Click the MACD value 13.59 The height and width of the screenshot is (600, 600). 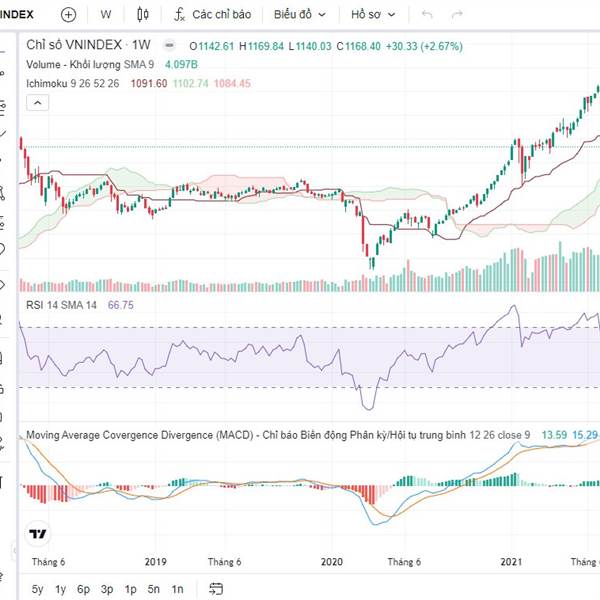554,435
